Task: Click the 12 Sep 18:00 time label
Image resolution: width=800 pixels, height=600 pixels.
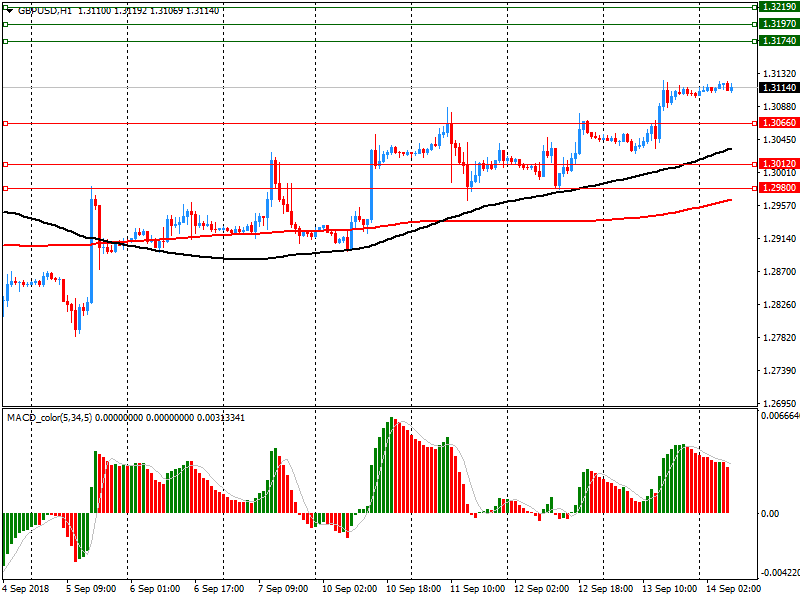Action: pos(606,589)
